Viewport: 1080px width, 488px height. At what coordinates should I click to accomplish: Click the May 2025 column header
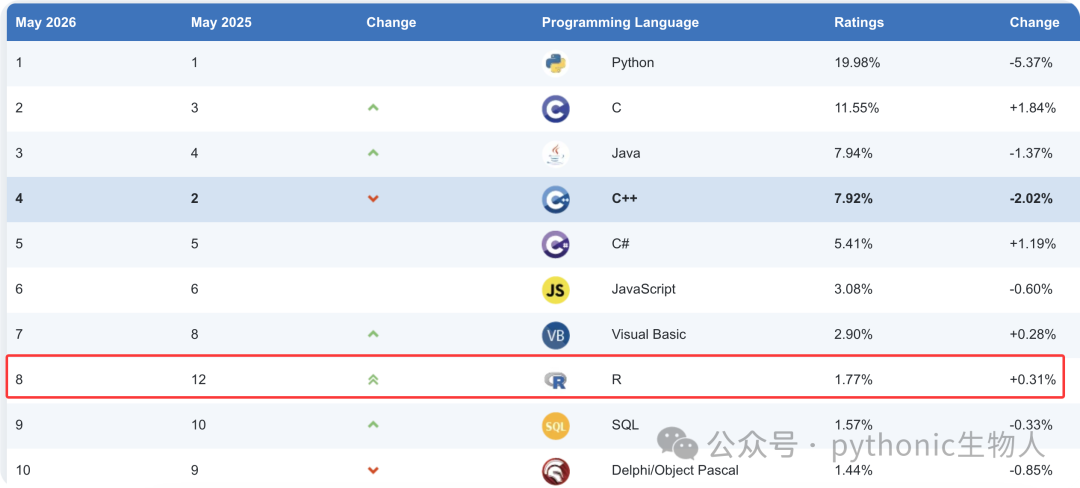tap(221, 23)
